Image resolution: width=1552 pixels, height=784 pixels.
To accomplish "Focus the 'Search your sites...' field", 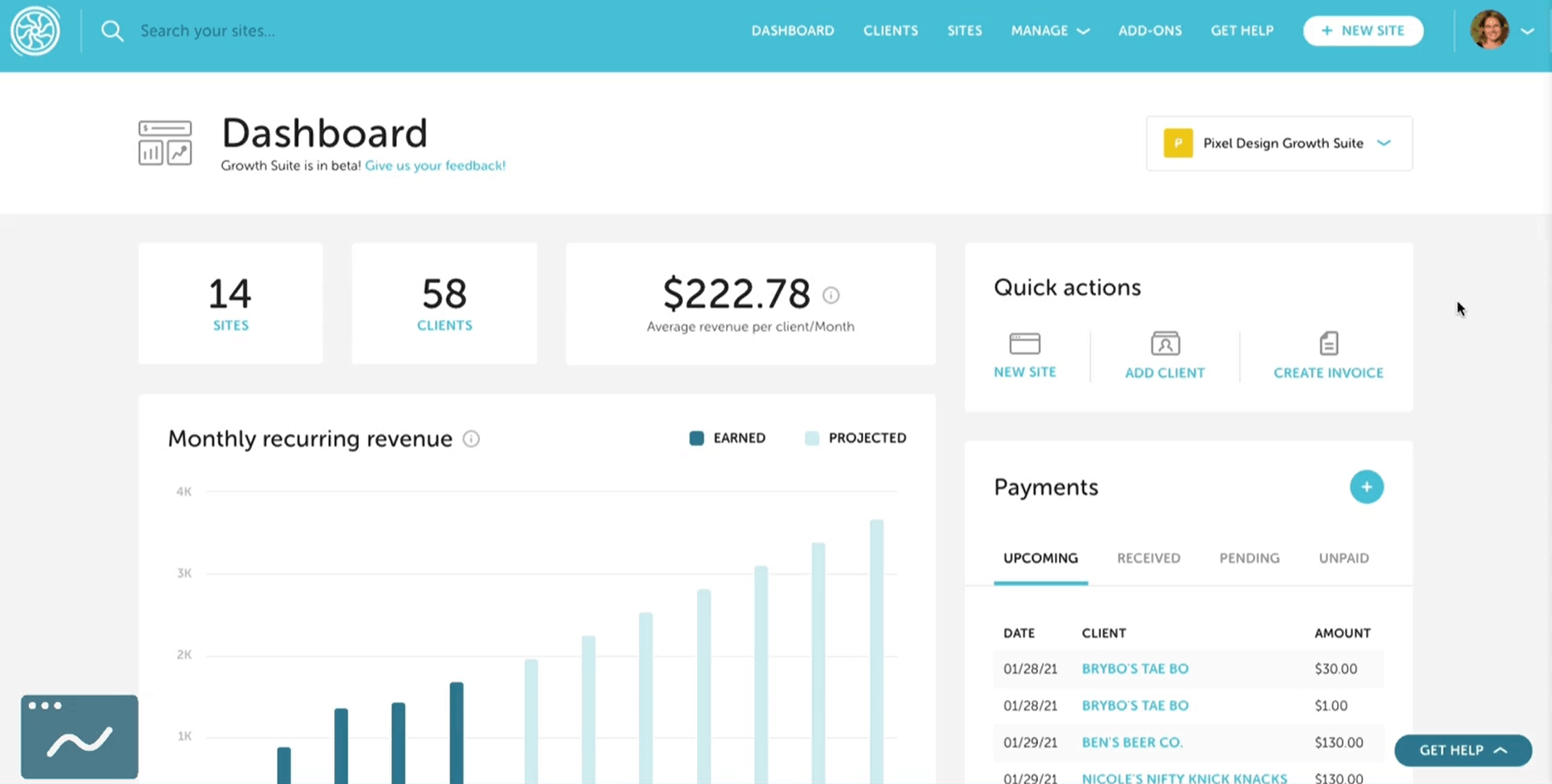I will click(x=208, y=31).
